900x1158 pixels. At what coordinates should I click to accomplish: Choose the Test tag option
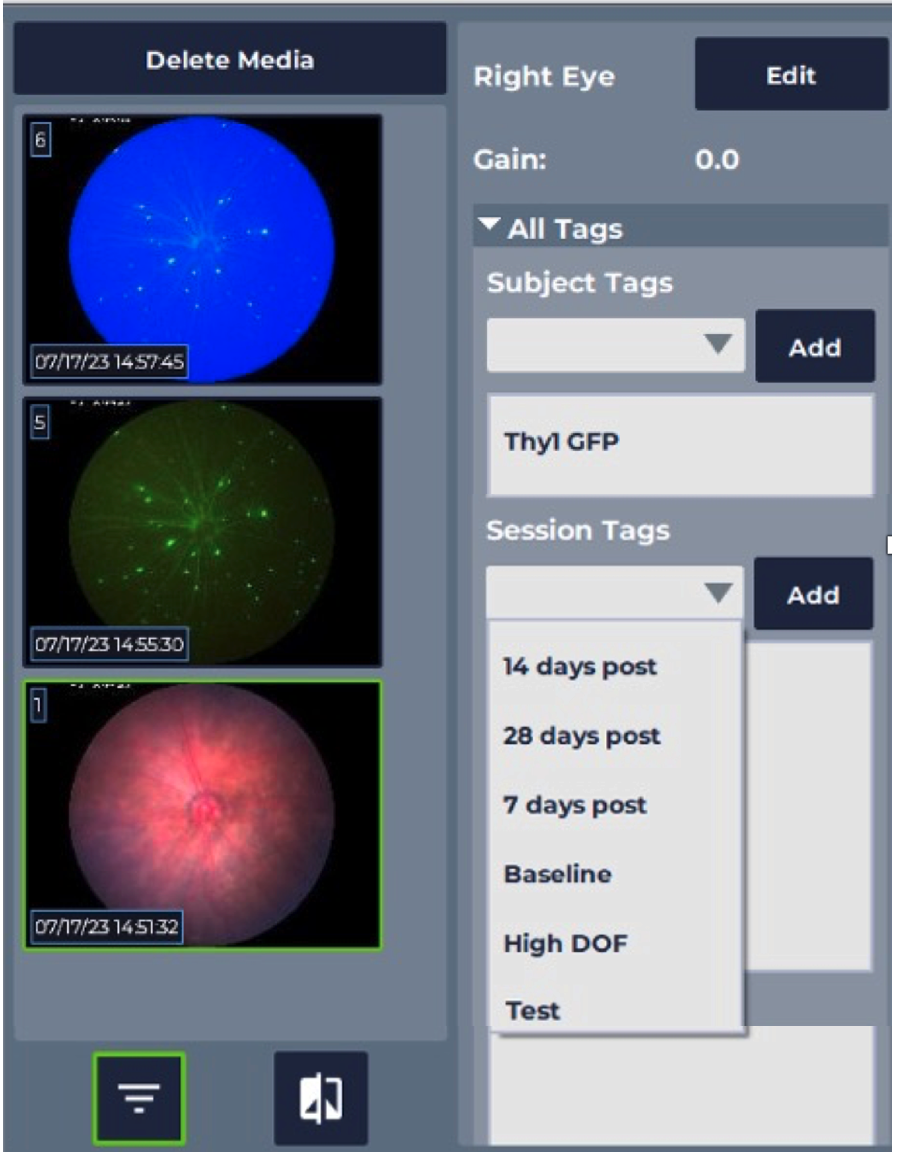[x=532, y=1010]
